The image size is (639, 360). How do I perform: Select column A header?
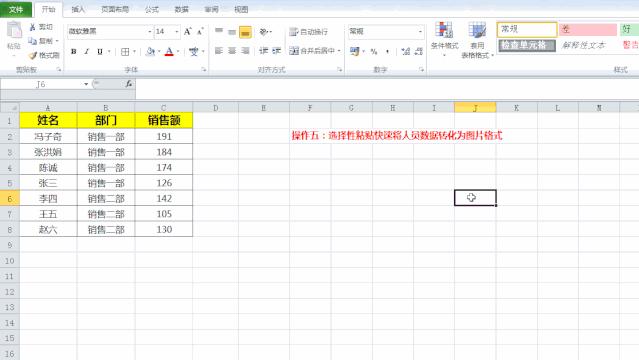pos(48,108)
